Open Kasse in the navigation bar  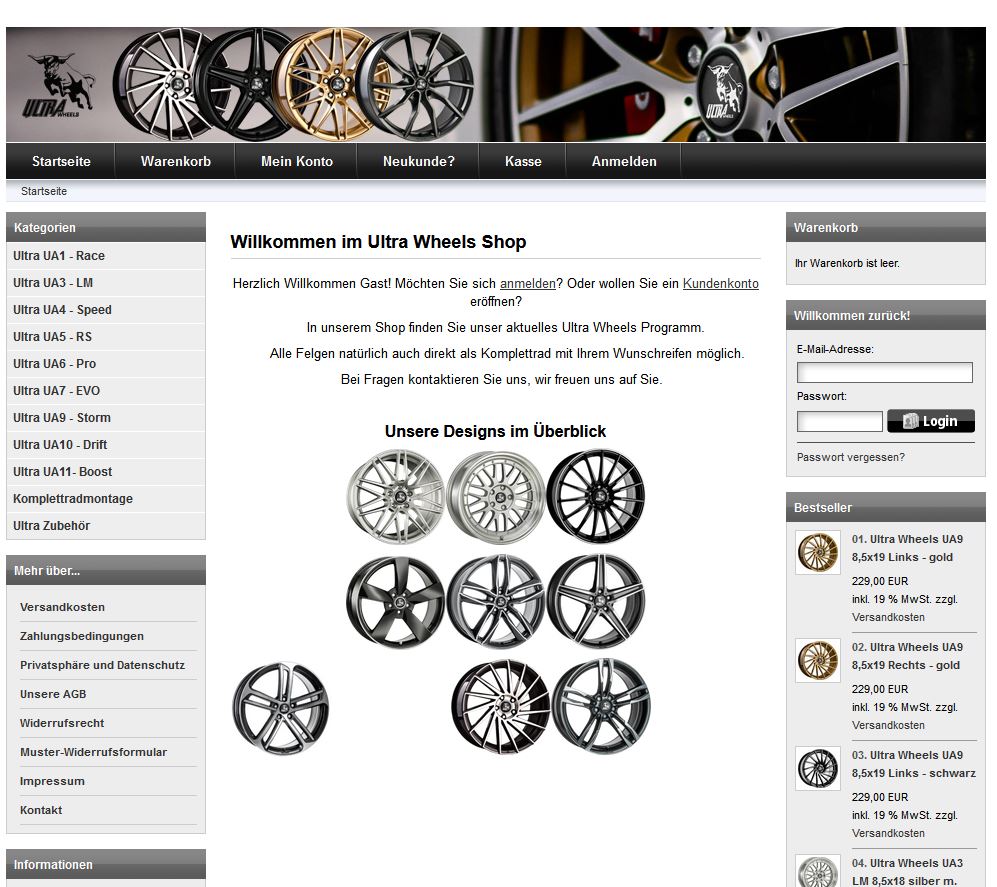523,162
